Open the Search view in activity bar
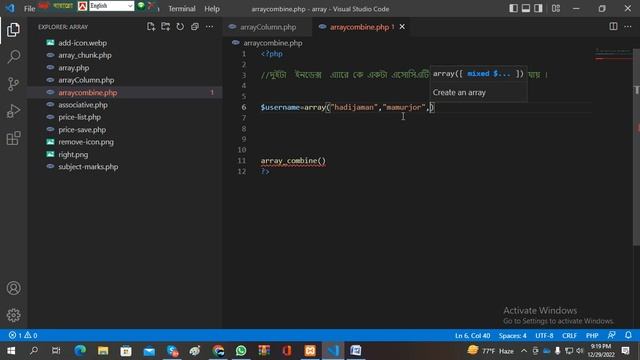Screen dimensions: 640x360 click(x=13, y=56)
